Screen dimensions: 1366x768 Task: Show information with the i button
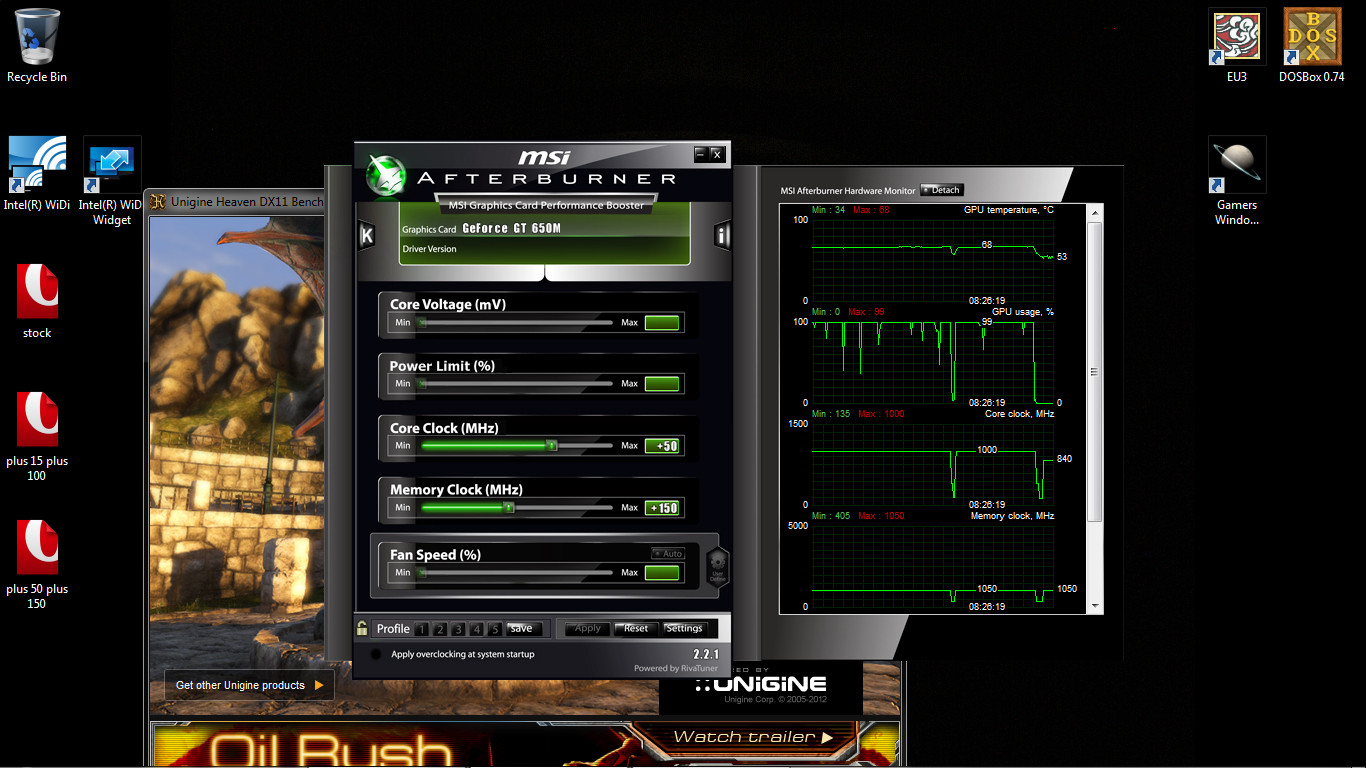click(x=722, y=236)
